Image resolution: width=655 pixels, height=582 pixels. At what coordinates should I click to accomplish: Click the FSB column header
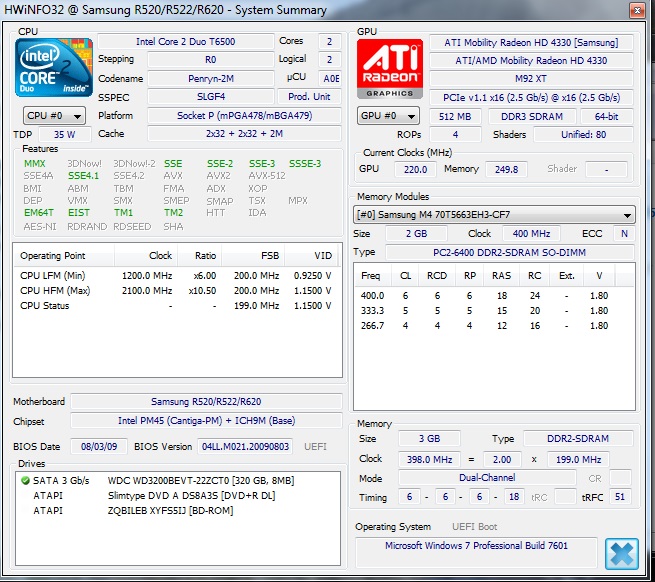253,256
